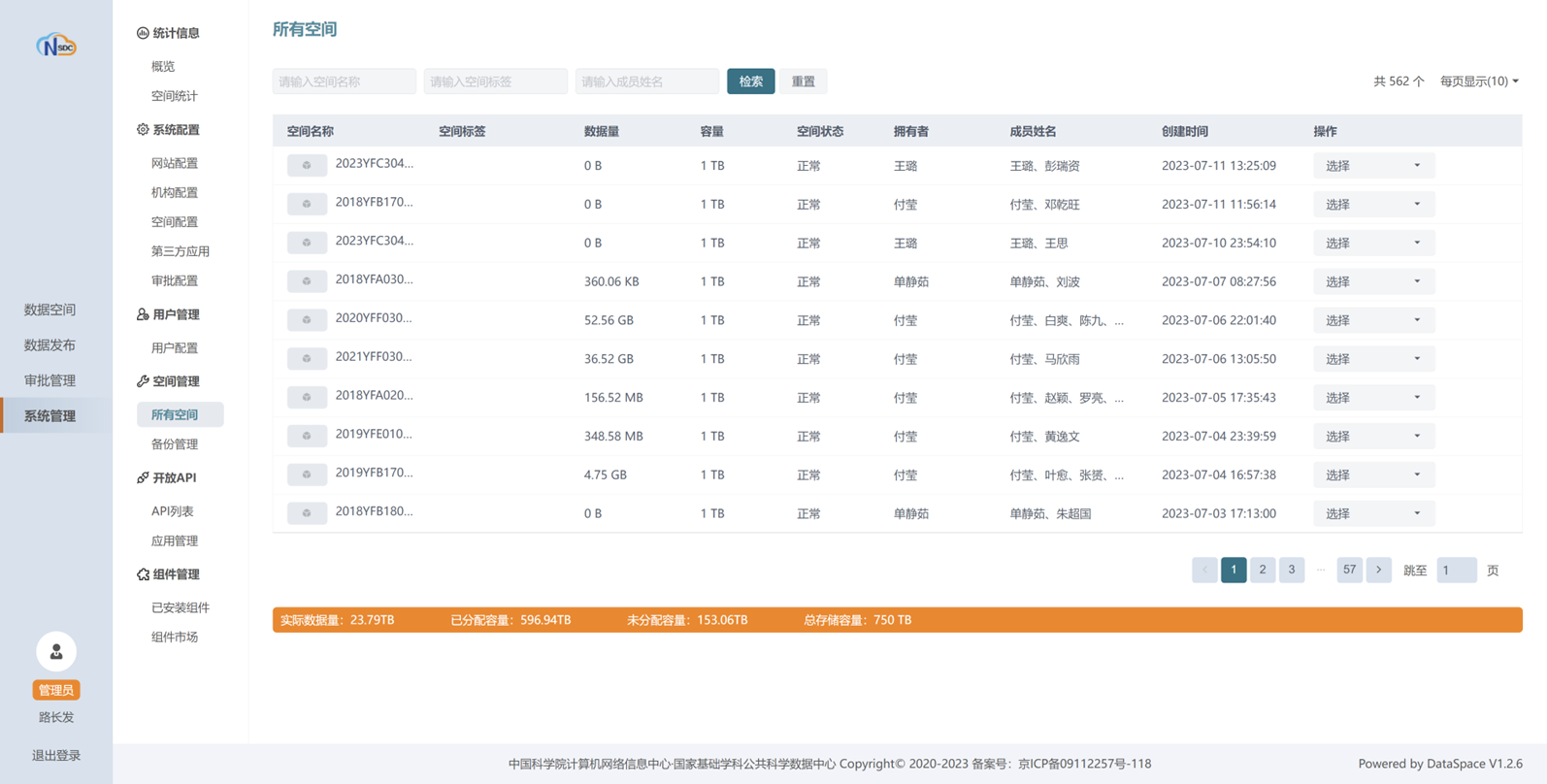Open 数据空间 in left navigation

click(x=50, y=310)
